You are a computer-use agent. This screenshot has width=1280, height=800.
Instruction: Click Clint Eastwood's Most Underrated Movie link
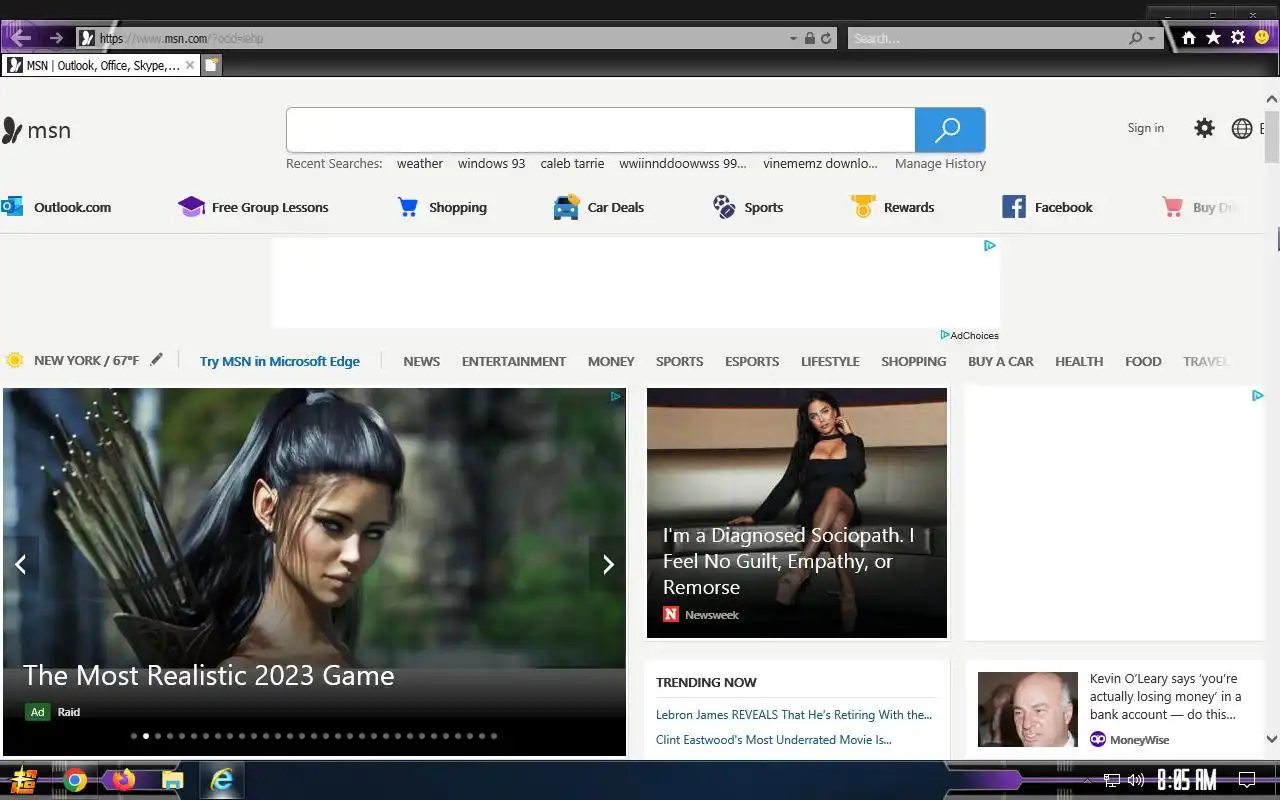point(774,740)
